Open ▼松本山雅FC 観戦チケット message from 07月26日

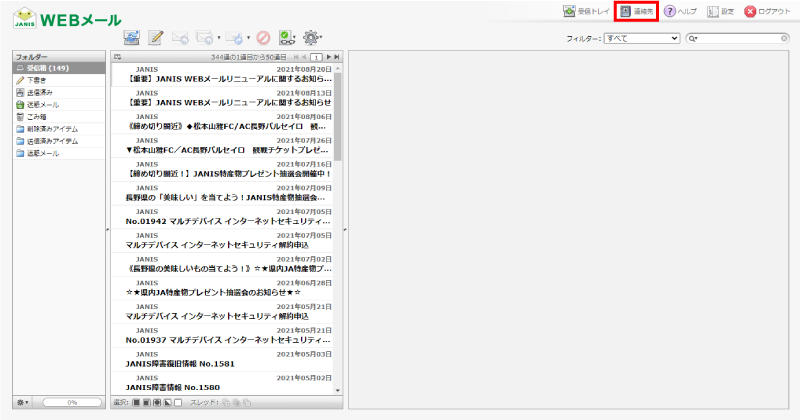tap(222, 145)
